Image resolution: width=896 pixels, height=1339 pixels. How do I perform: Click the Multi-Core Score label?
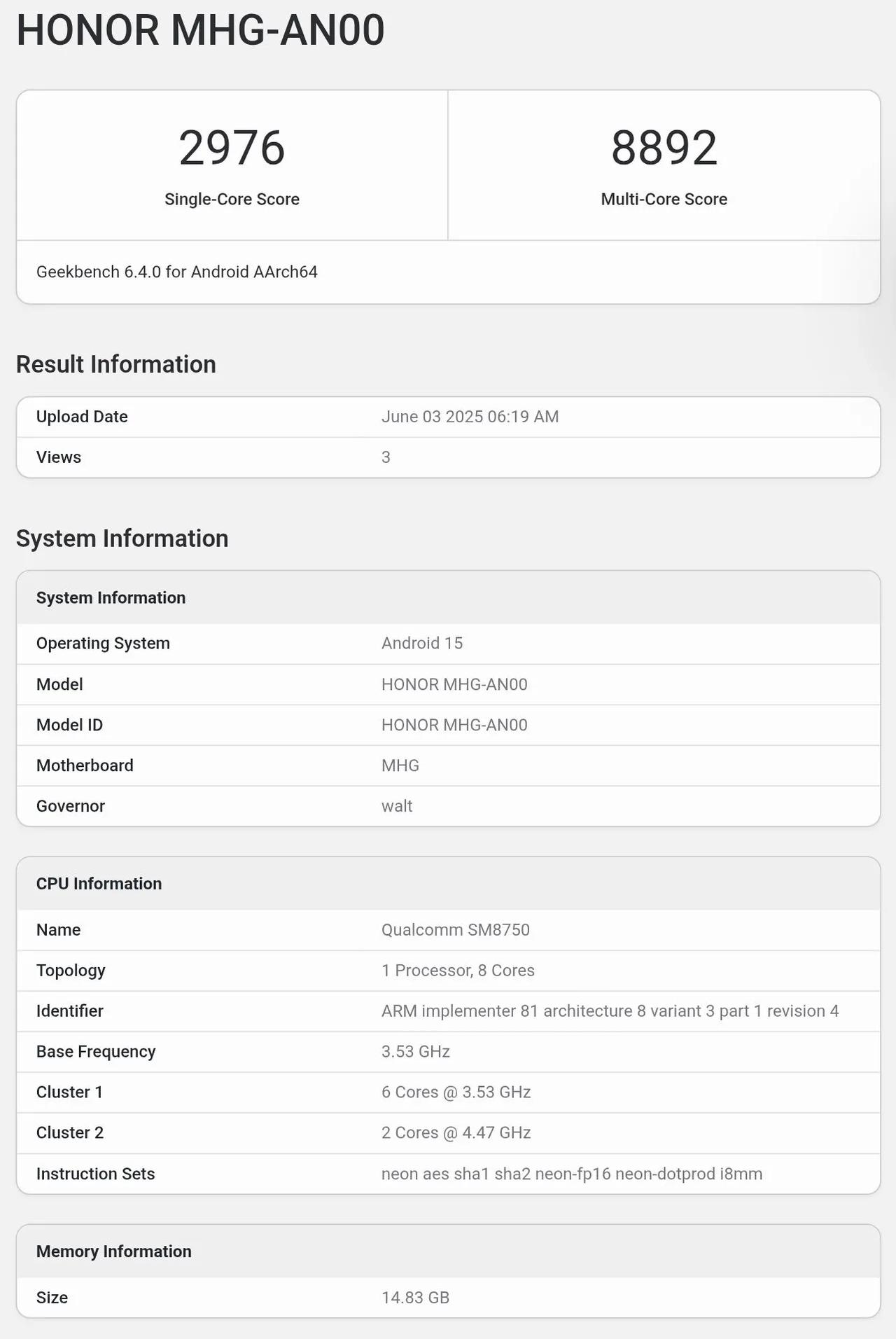click(664, 199)
